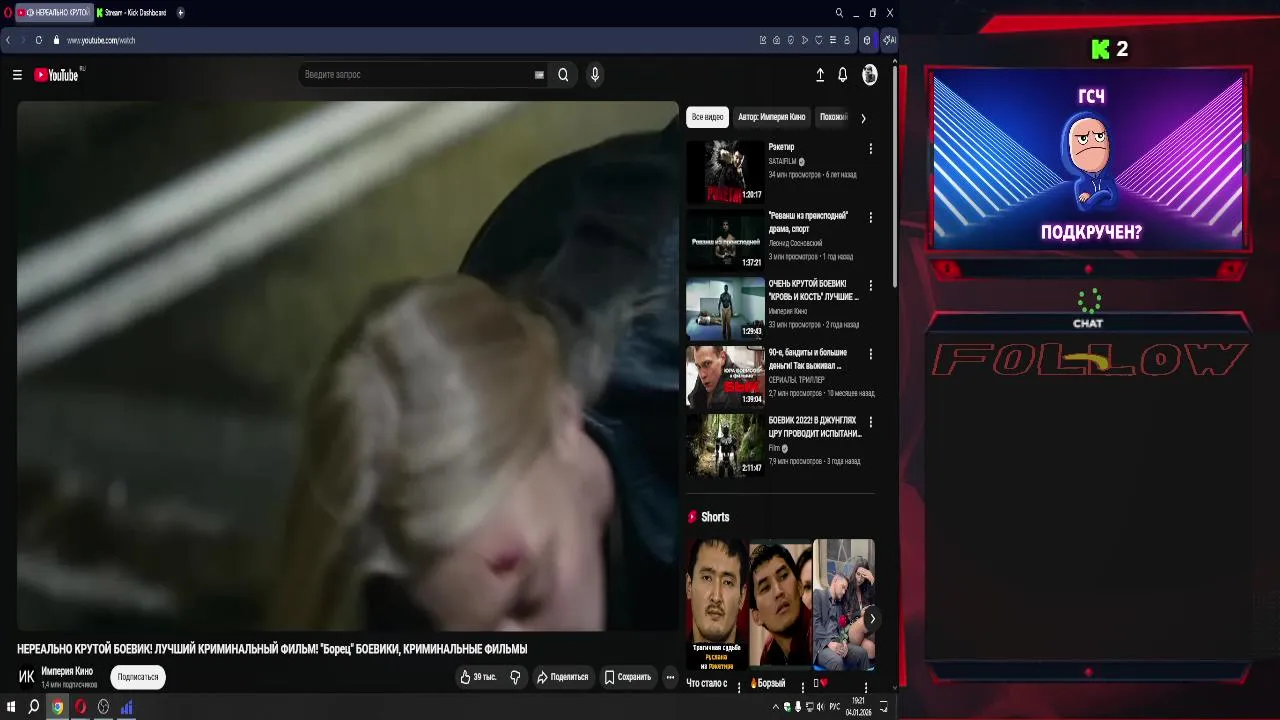This screenshot has height=720, width=1280.
Task: Open "Реванш из преисподней" video title
Action: point(808,222)
